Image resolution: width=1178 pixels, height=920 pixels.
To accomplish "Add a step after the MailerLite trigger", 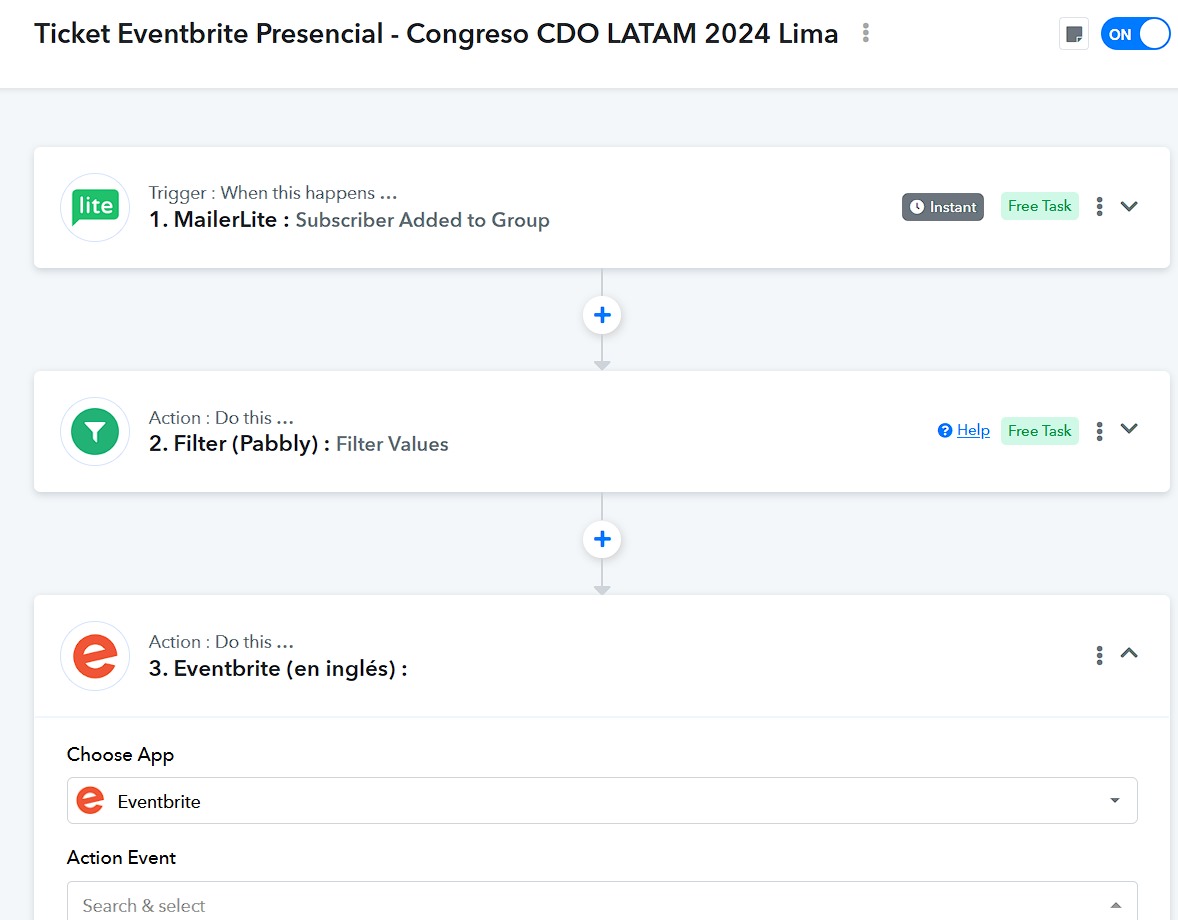I will (x=602, y=315).
